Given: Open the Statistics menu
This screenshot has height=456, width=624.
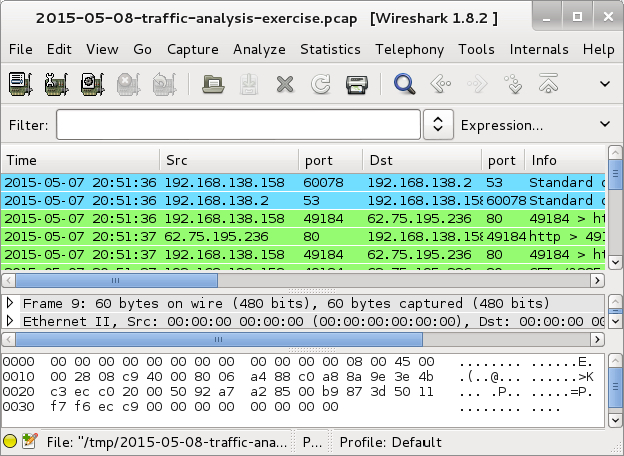Looking at the screenshot, I should pos(330,49).
